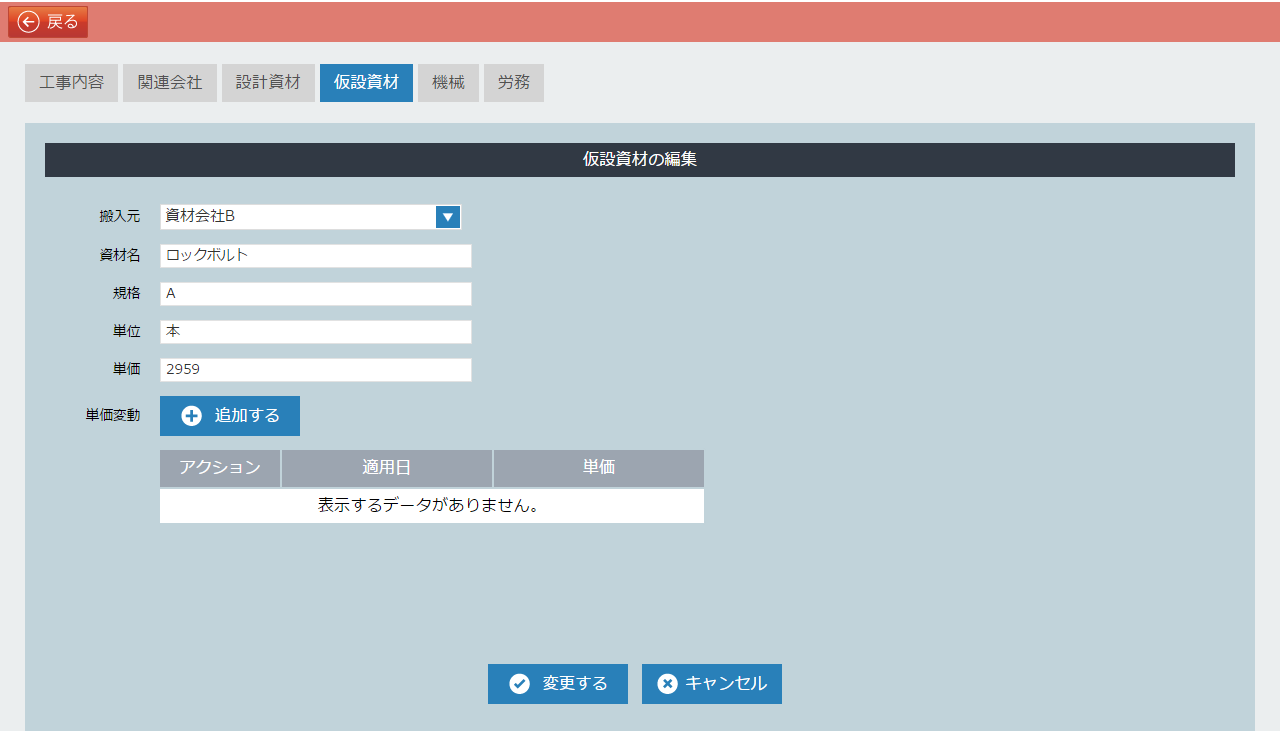Click the アクション column header
The image size is (1281, 731).
click(x=220, y=468)
